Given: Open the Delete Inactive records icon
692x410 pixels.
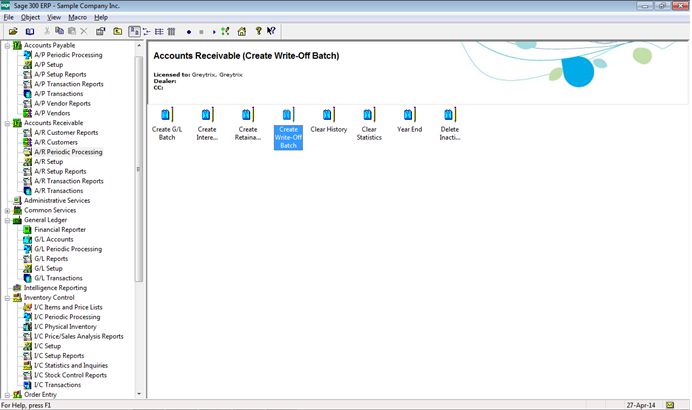Looking at the screenshot, I should click(x=449, y=124).
